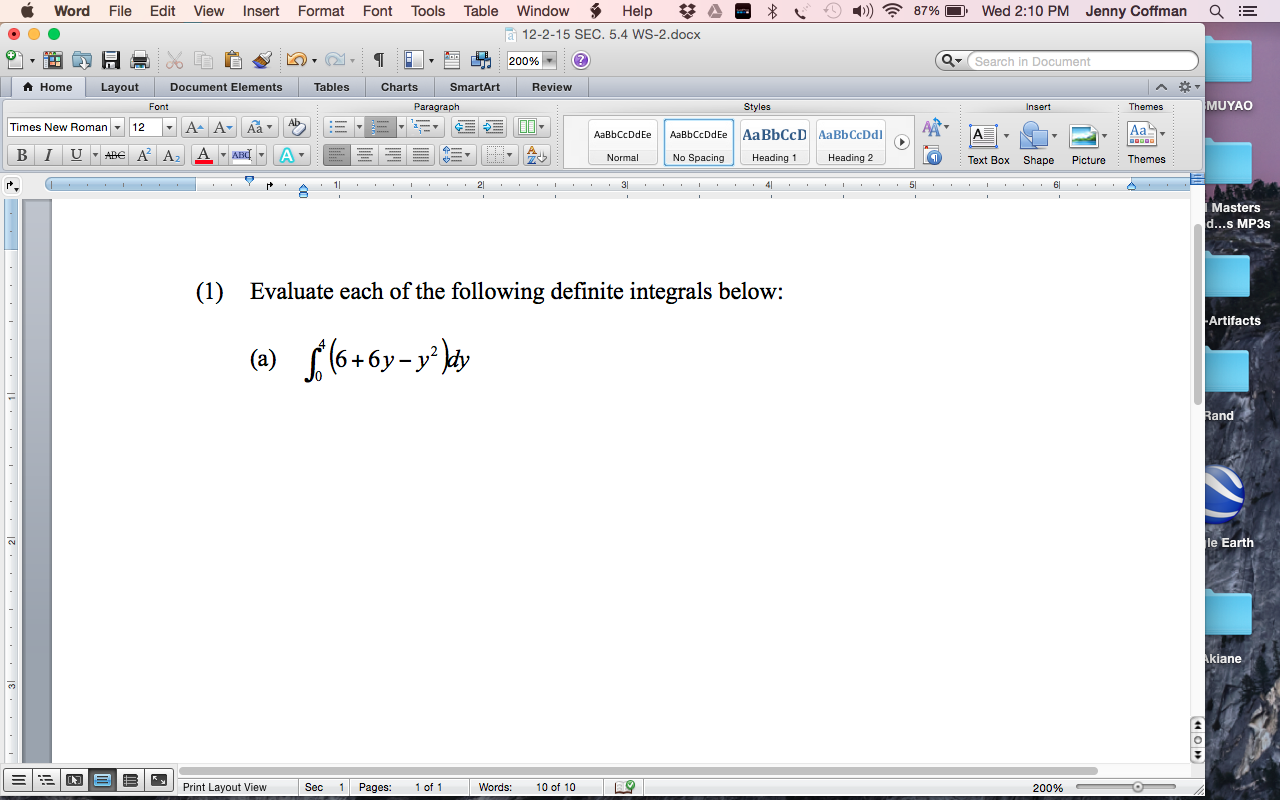
Task: Open the Tools menu
Action: click(427, 11)
